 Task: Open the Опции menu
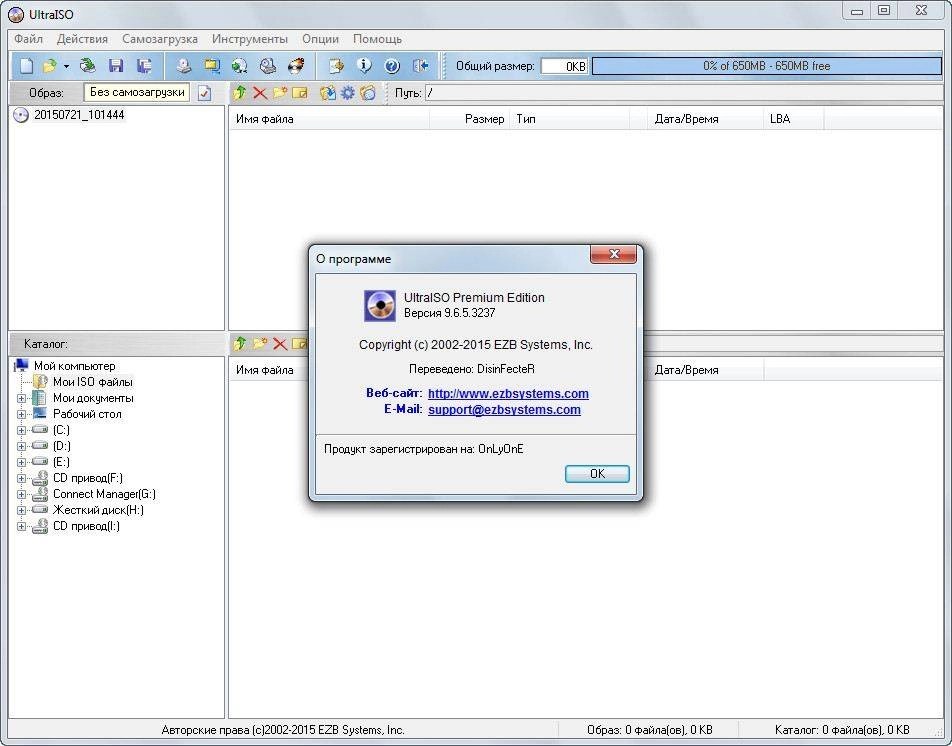coord(321,39)
